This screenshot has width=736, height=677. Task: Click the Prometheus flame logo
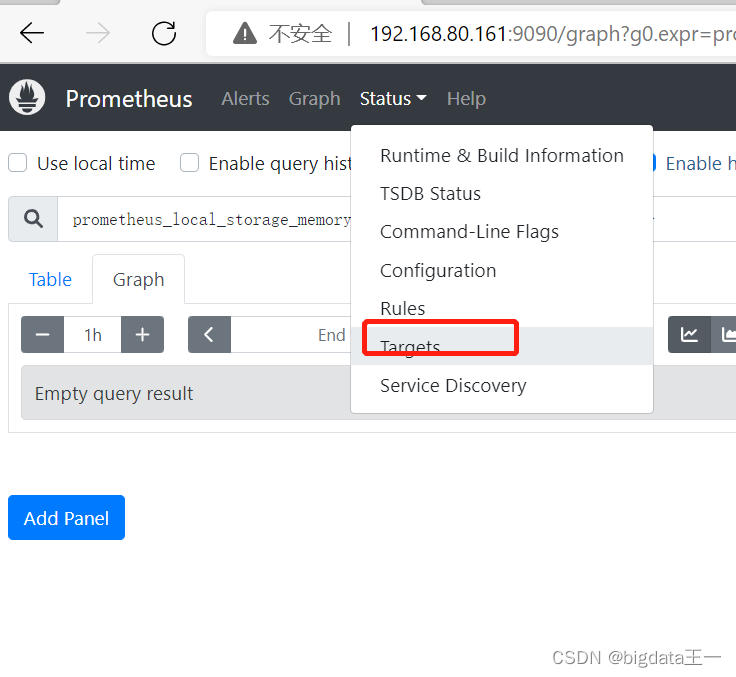(x=27, y=97)
